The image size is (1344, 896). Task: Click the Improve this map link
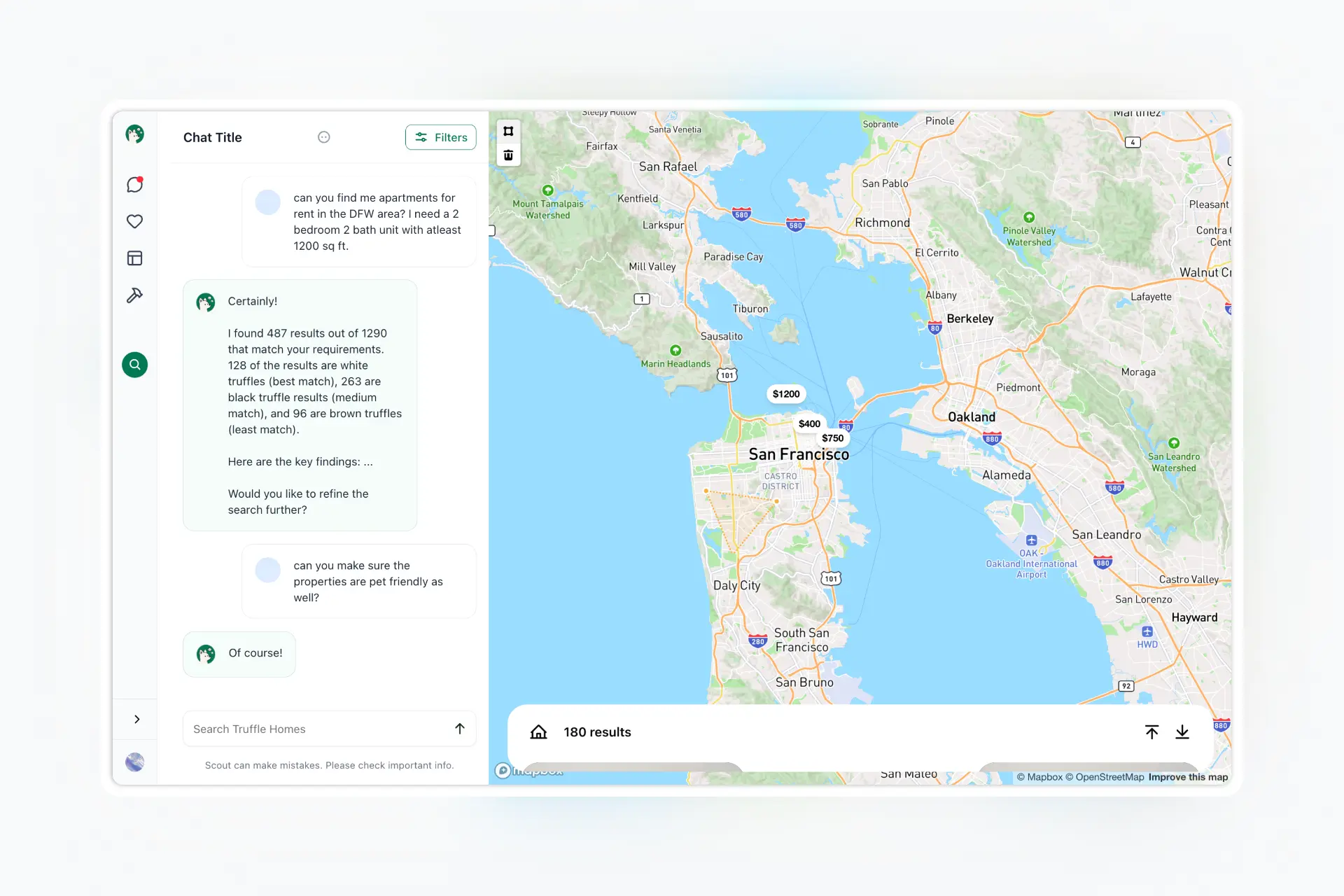(1188, 777)
